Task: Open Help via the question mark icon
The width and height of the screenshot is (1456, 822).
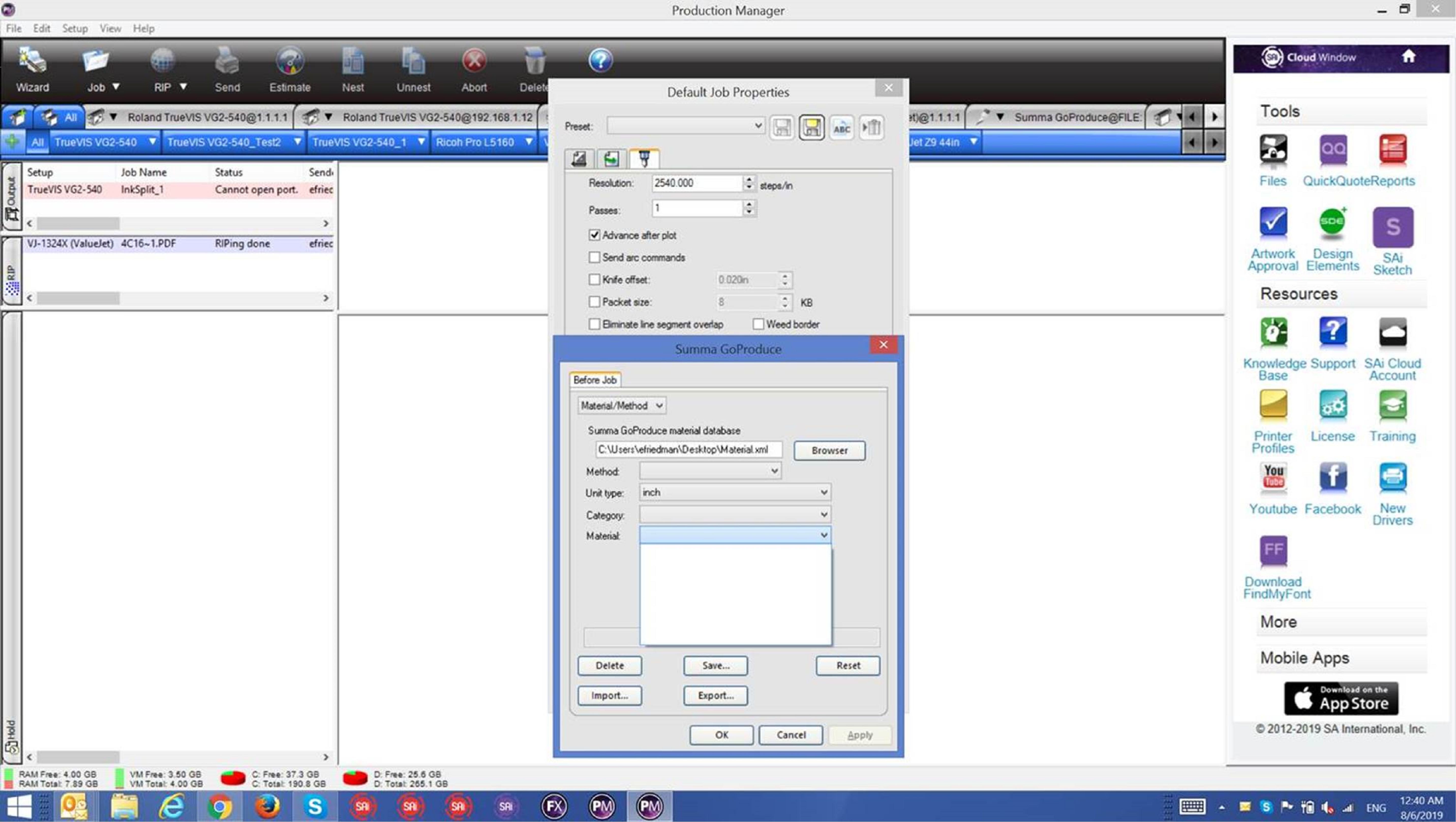Action: 600,61
